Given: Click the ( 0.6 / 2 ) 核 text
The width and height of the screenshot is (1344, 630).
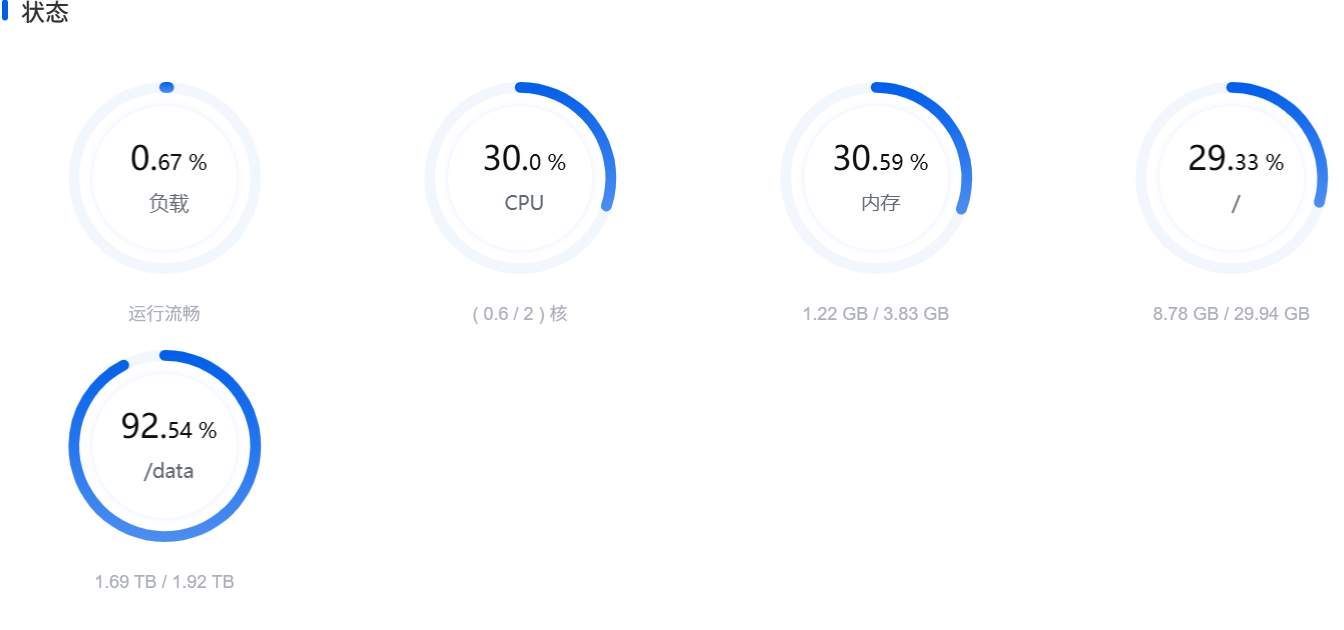Looking at the screenshot, I should (520, 314).
